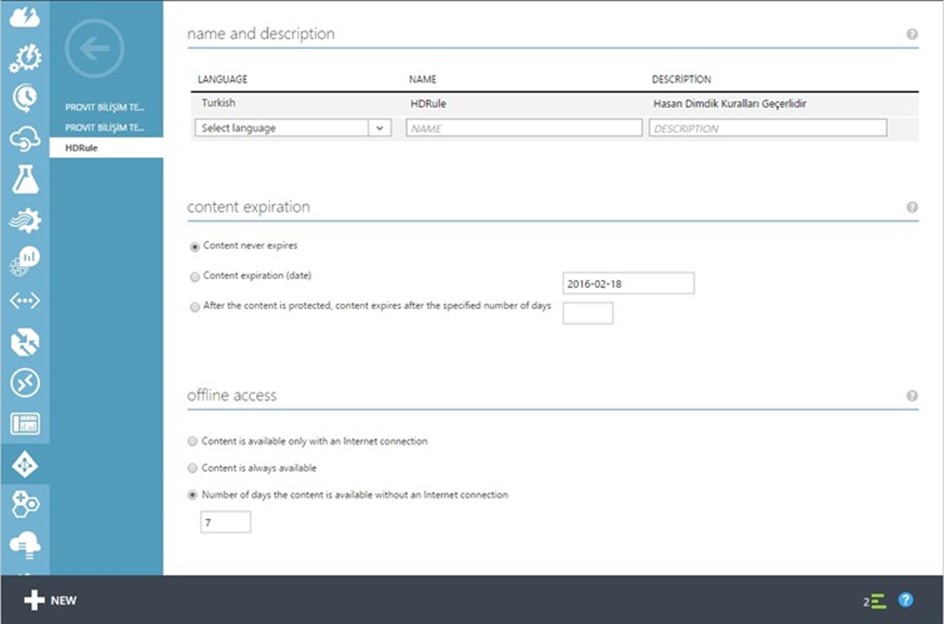Open the Scheduler clock sidebar icon
This screenshot has height=624, width=944.
click(x=25, y=98)
